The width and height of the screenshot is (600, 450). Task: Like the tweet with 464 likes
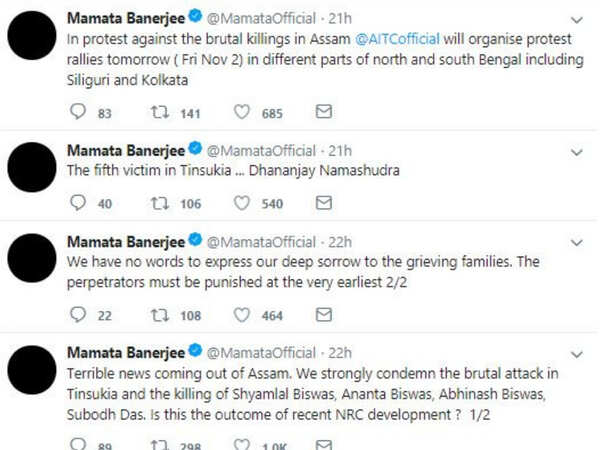(x=241, y=315)
